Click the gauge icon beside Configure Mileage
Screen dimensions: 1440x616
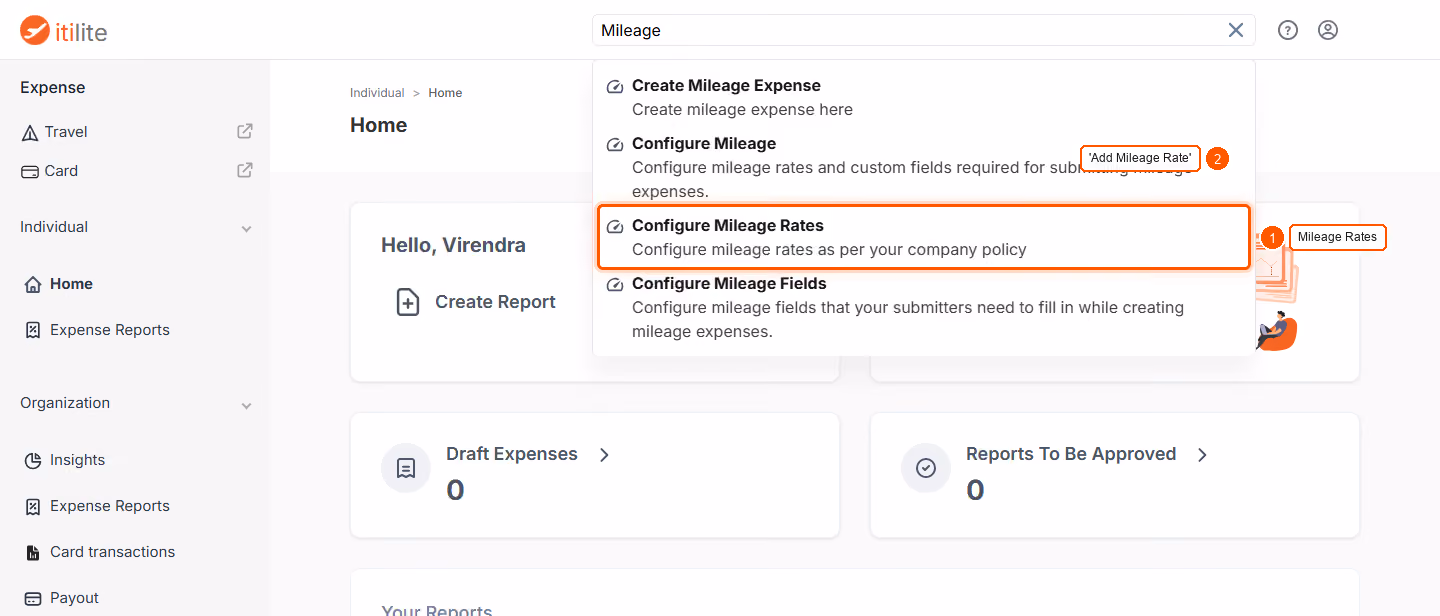[615, 145]
